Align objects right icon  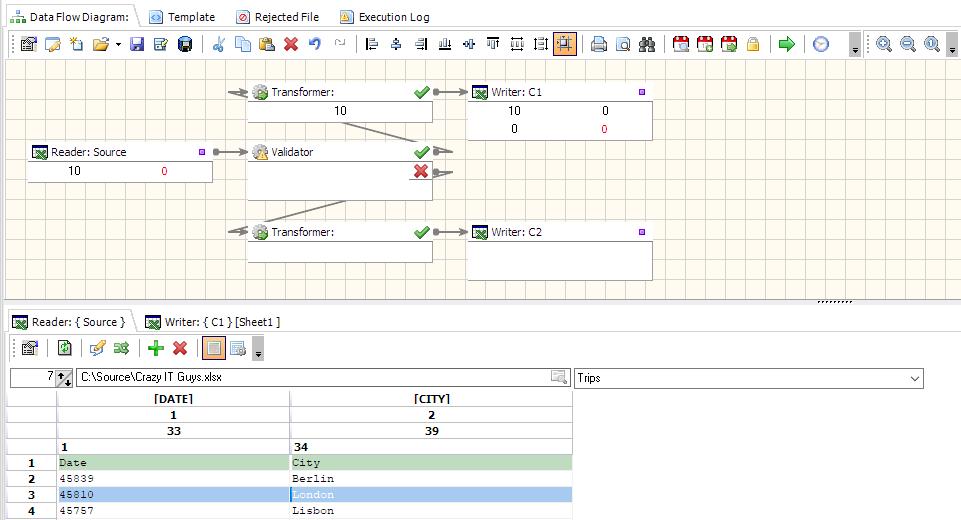pyautogui.click(x=420, y=44)
